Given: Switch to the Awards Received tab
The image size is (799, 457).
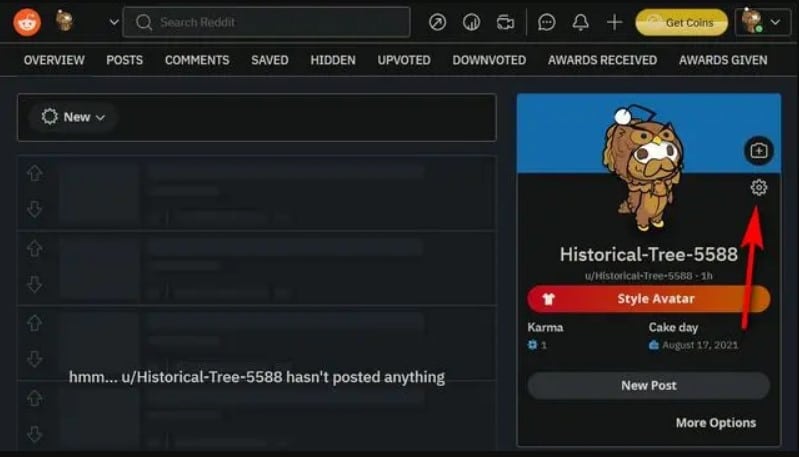Looking at the screenshot, I should point(602,60).
